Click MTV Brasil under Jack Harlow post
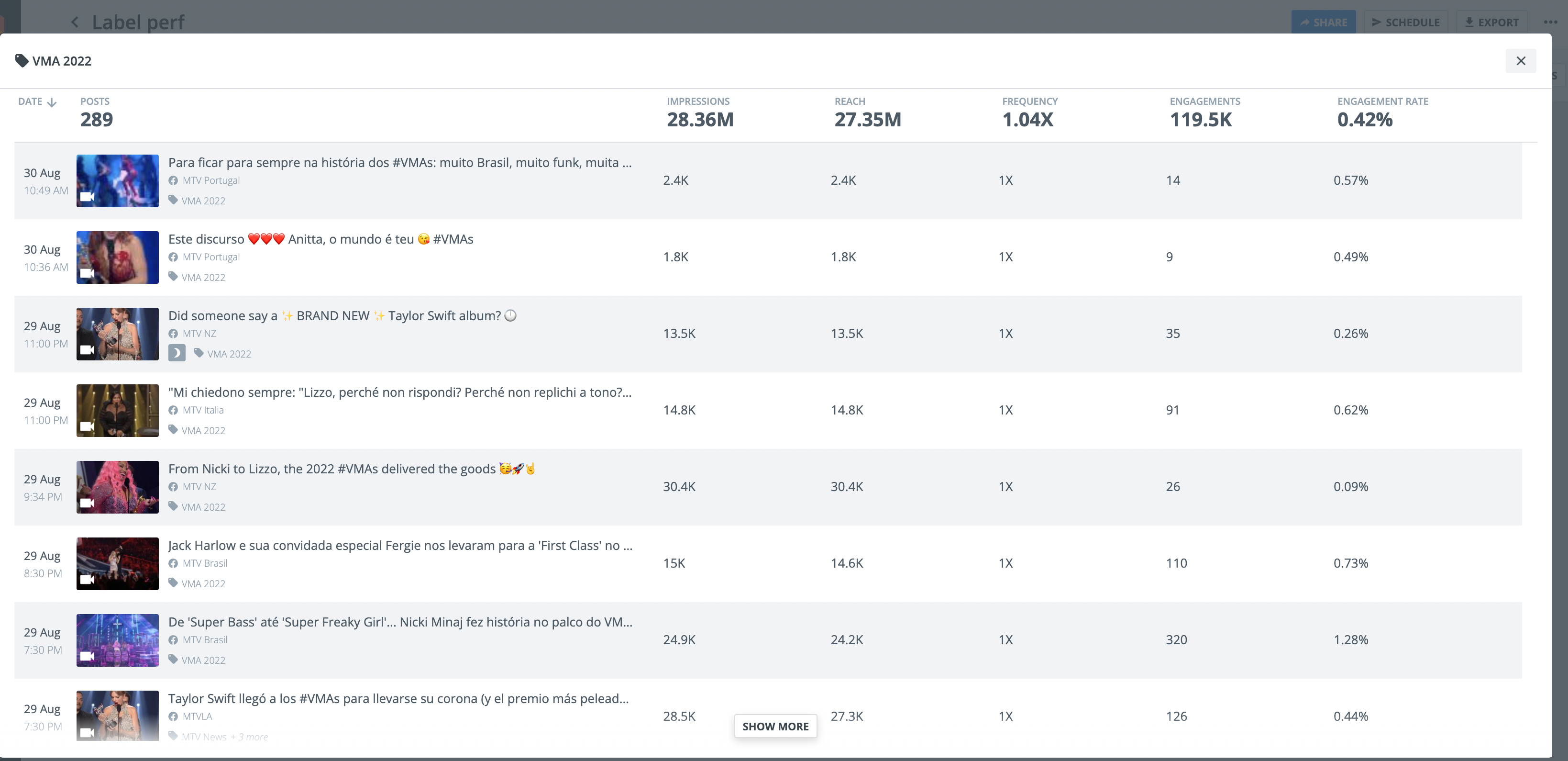Image resolution: width=1568 pixels, height=761 pixels. point(205,564)
